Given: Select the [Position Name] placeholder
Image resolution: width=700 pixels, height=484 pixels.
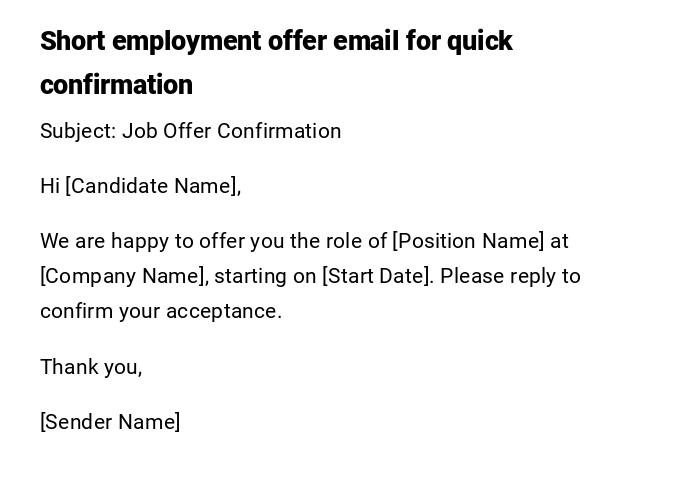Looking at the screenshot, I should [x=468, y=241].
